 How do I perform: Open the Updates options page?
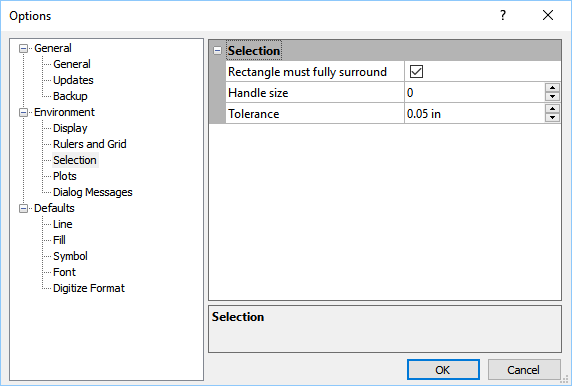(x=73, y=80)
